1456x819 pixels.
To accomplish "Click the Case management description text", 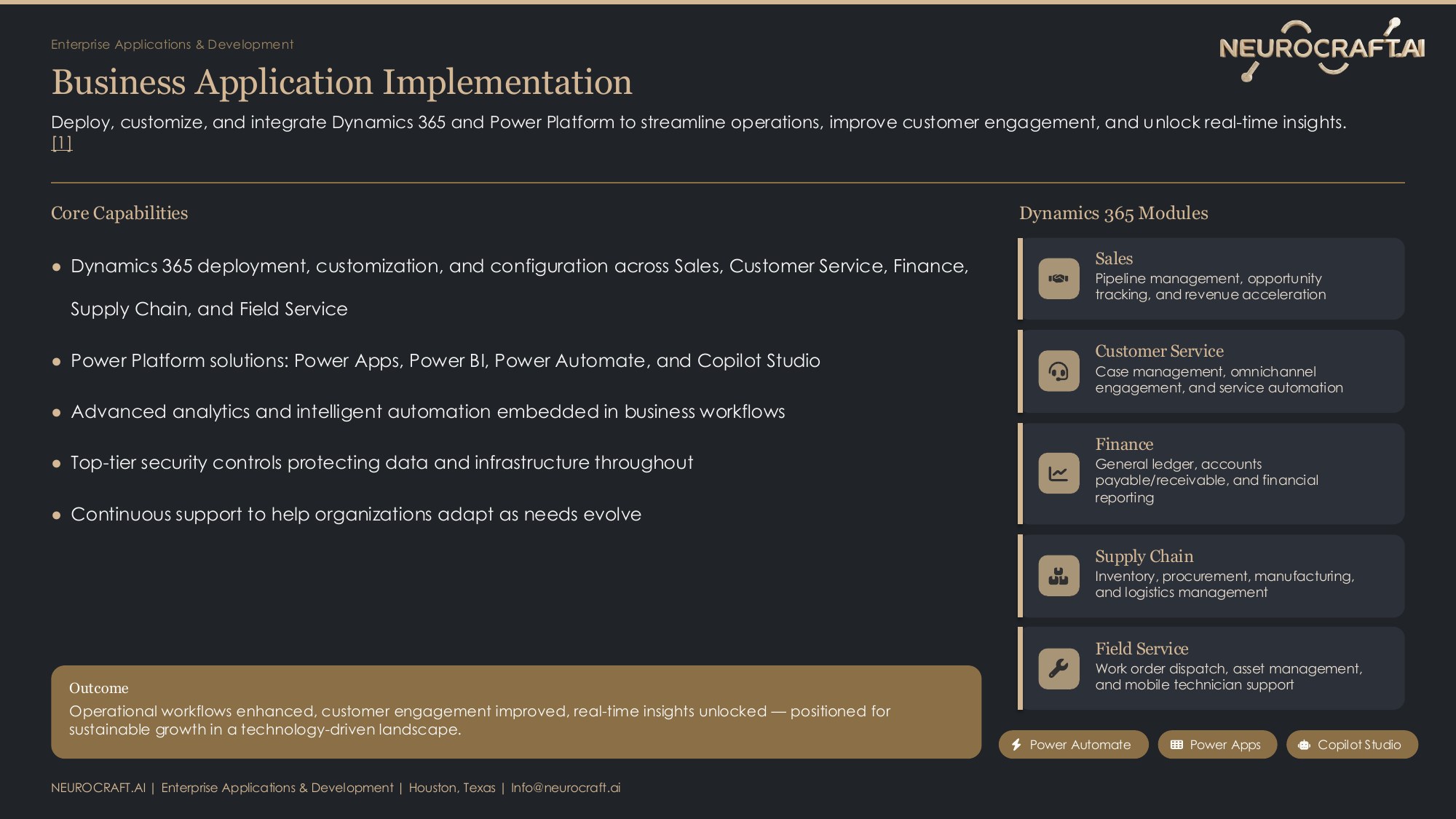I will 1219,379.
